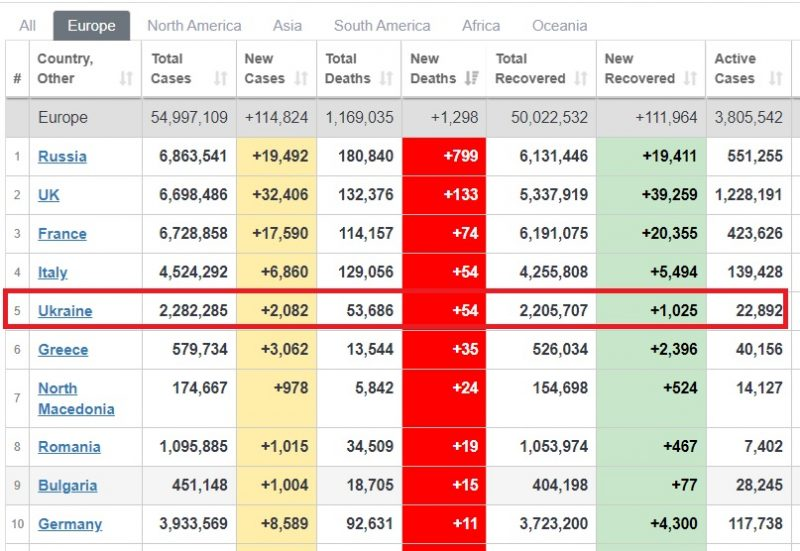Screen dimensions: 800x551
Task: Open the Italy country link
Action: tap(53, 272)
